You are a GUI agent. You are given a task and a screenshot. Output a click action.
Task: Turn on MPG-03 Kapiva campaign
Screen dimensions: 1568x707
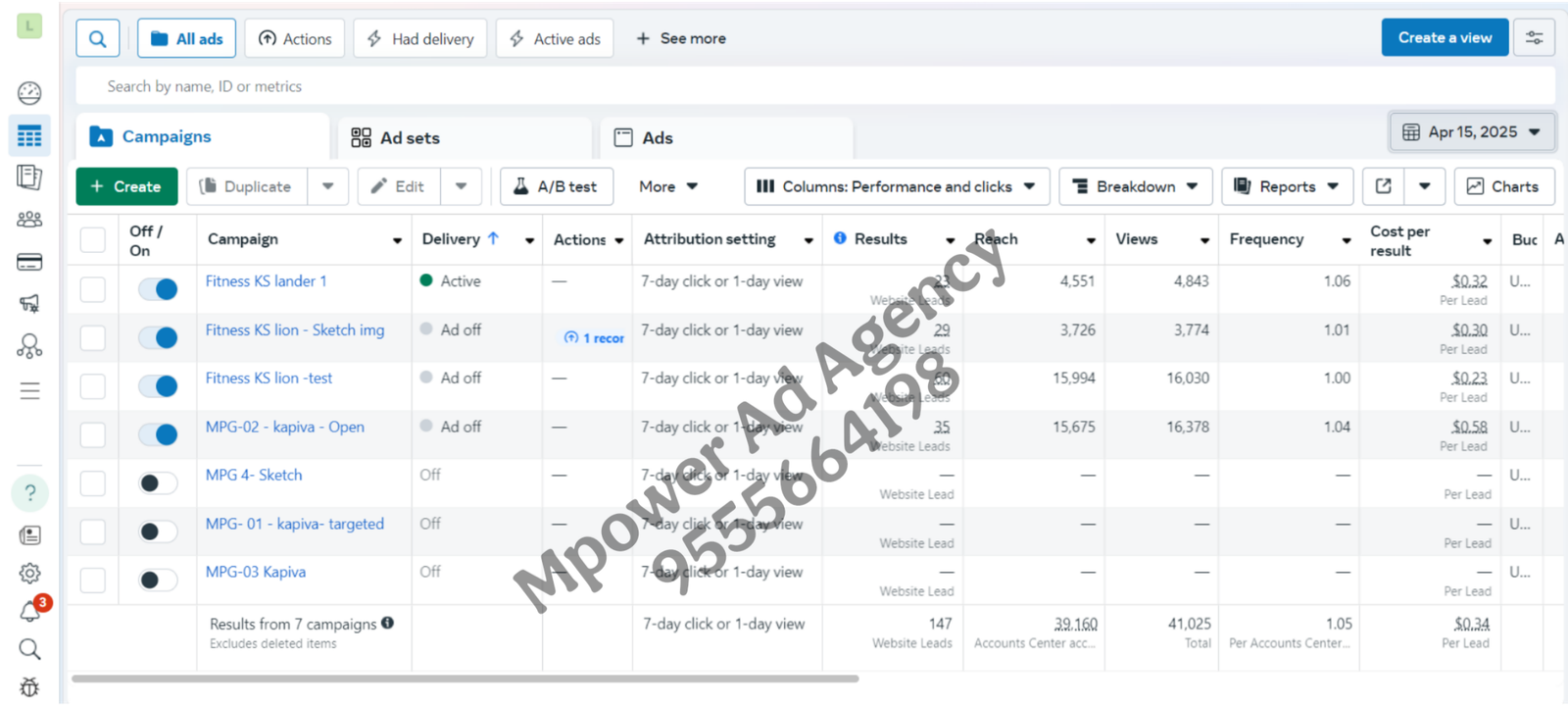[x=158, y=581]
